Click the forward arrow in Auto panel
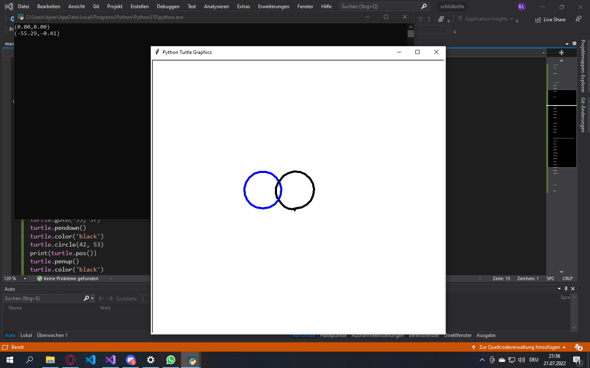 (110, 298)
